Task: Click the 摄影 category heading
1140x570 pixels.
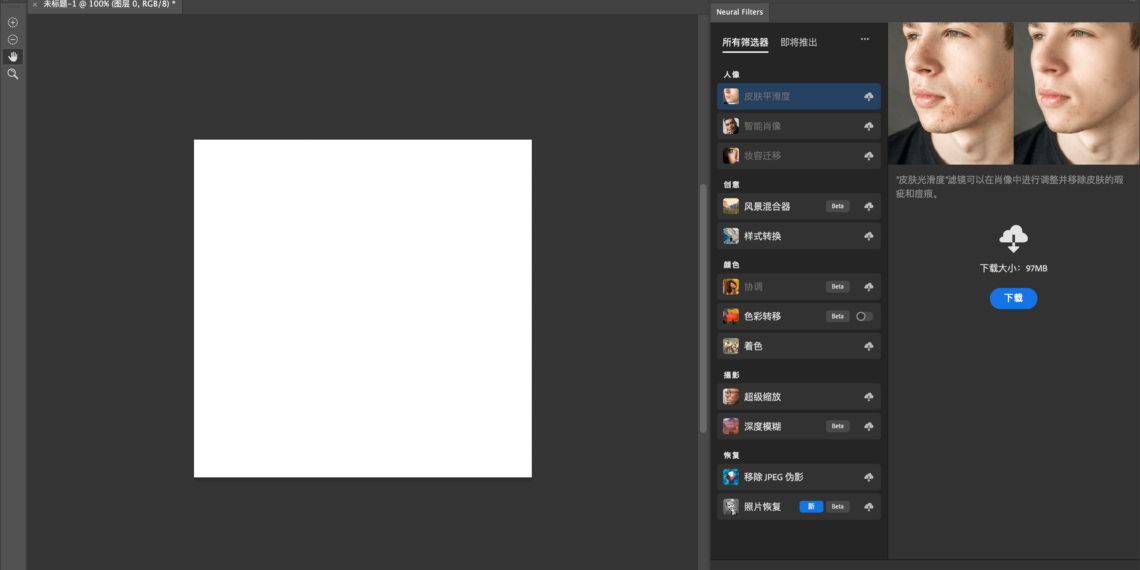Action: [731, 375]
